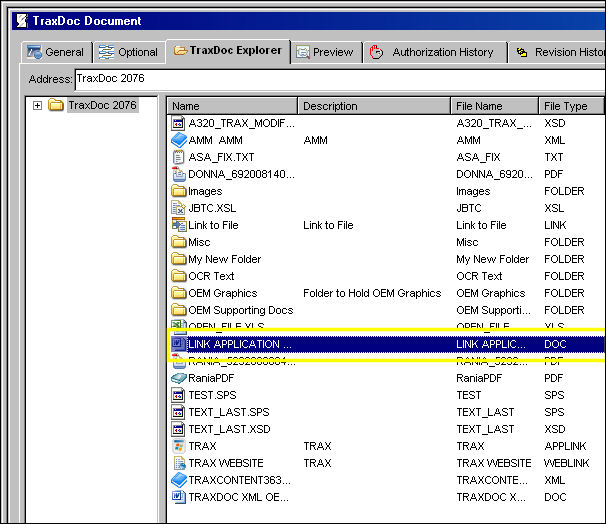Click the TRAXCONTENT363 XML icon
The width and height of the screenshot is (606, 524).
coord(179,480)
